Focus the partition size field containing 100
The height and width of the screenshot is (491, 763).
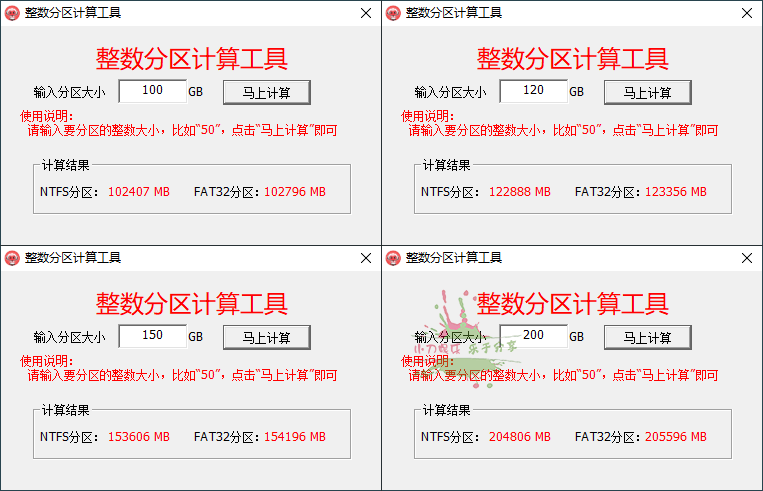point(152,91)
